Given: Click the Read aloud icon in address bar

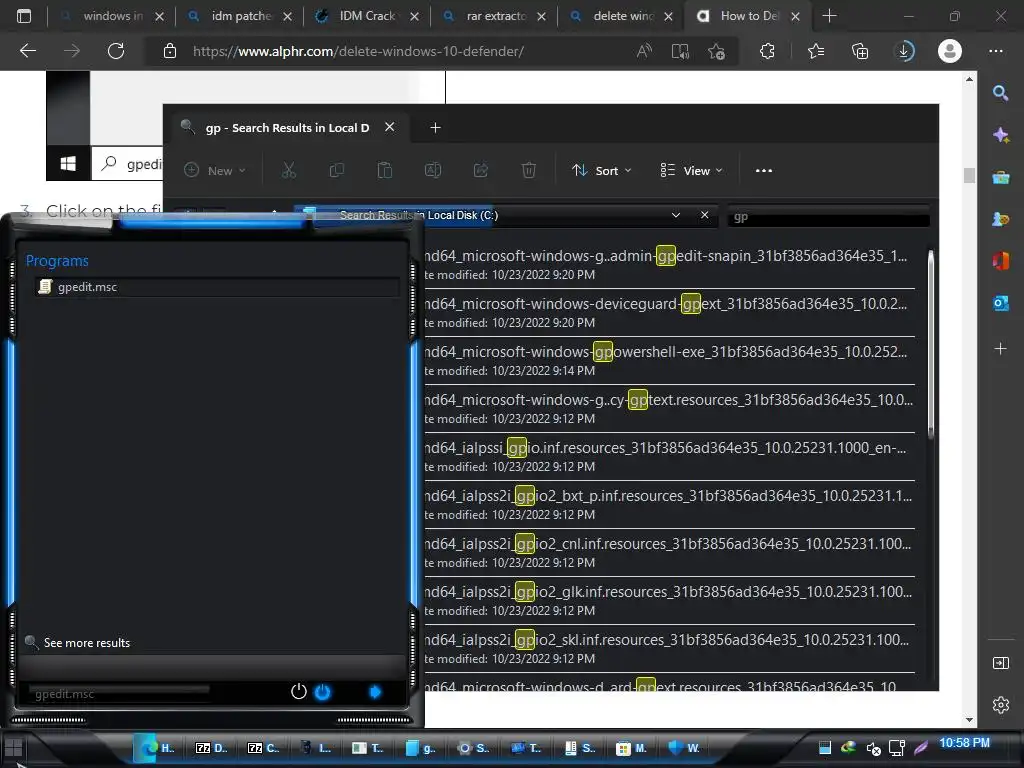Looking at the screenshot, I should [x=645, y=51].
